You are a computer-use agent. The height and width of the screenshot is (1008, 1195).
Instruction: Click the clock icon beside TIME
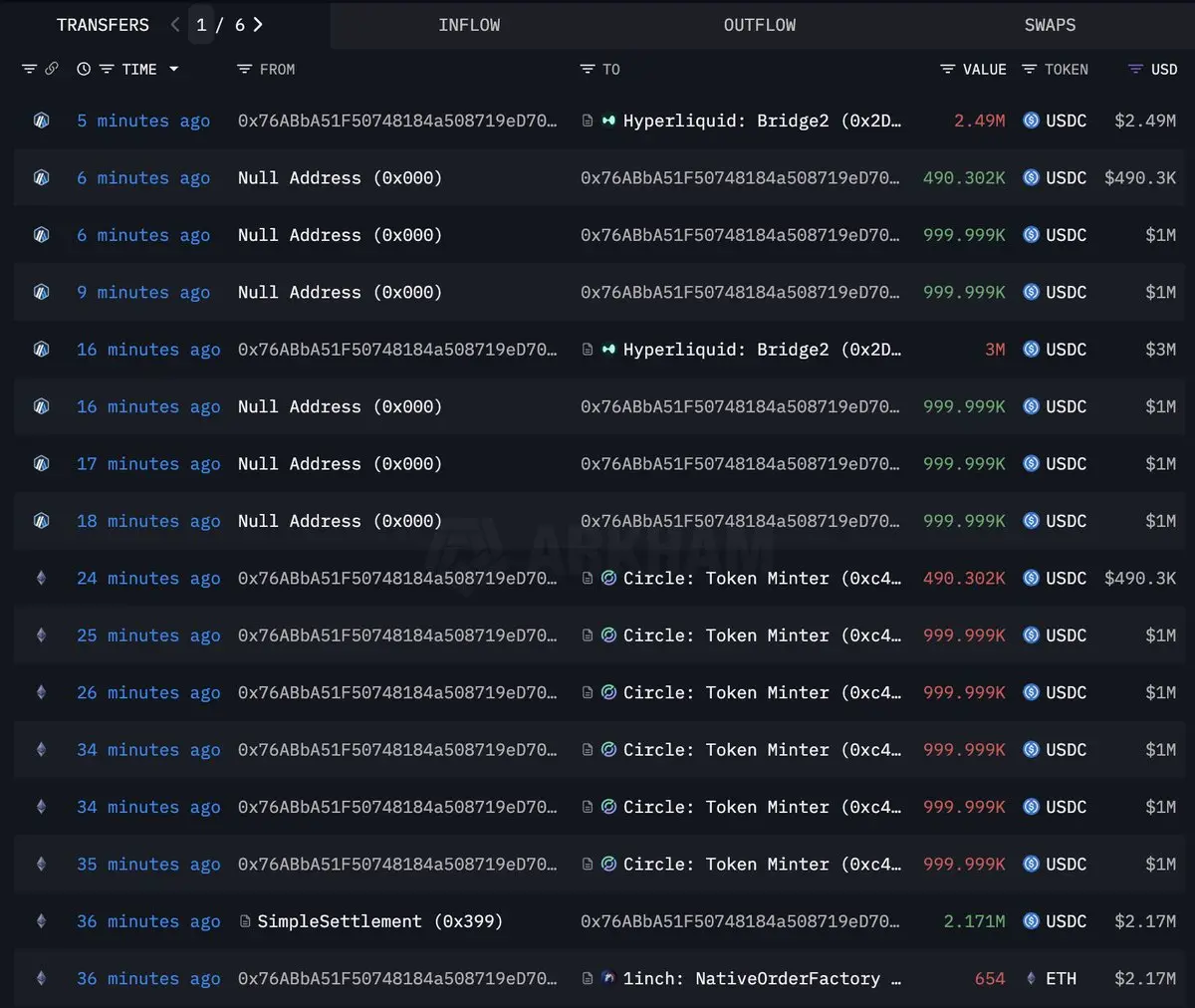[x=84, y=70]
